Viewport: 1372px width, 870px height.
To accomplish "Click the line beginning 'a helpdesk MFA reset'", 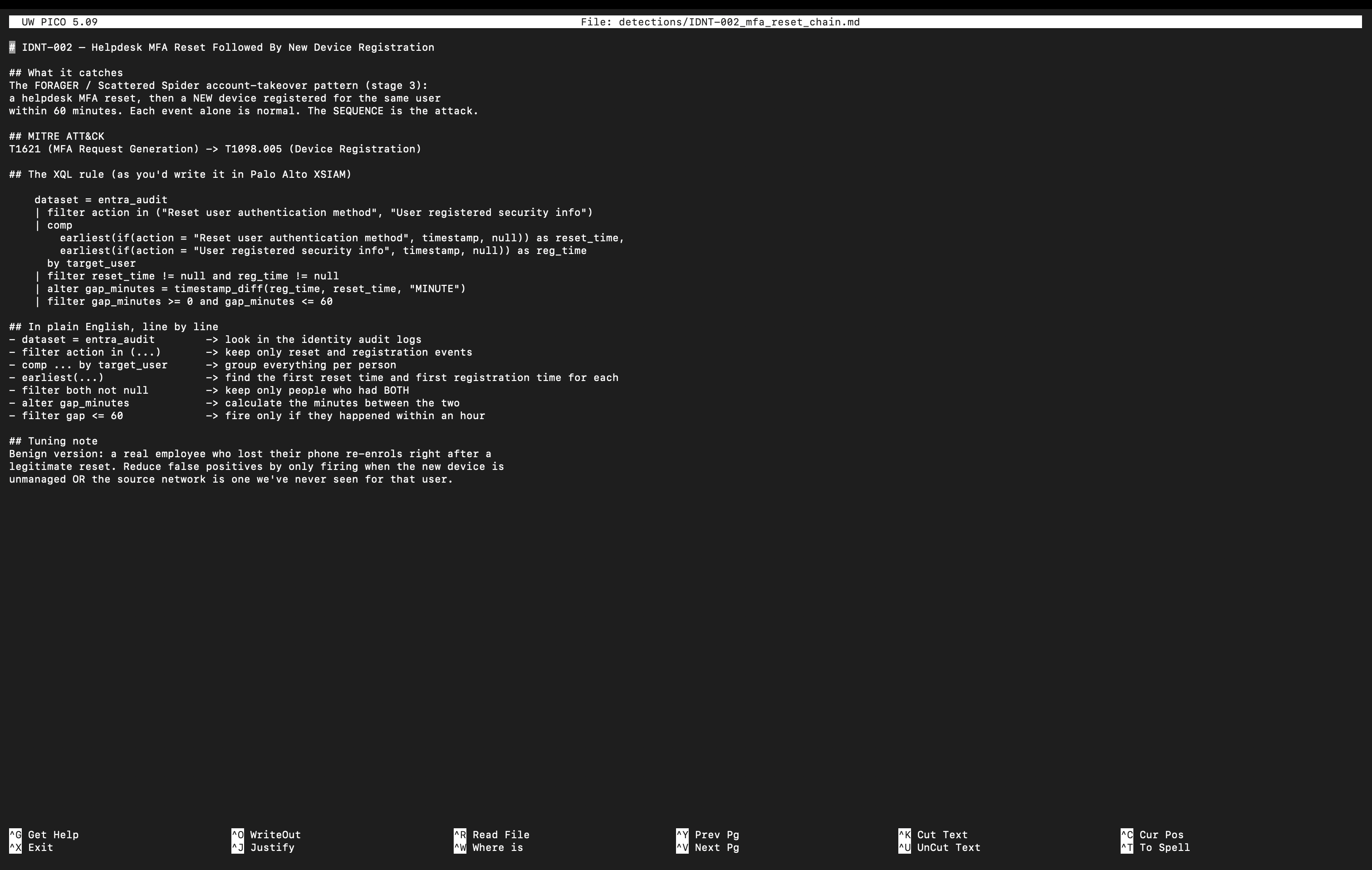I will click(225, 98).
